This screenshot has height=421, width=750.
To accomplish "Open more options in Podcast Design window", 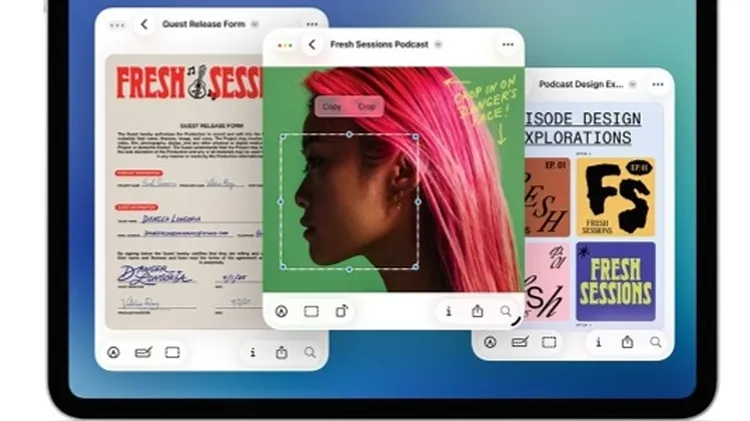I will tap(658, 84).
